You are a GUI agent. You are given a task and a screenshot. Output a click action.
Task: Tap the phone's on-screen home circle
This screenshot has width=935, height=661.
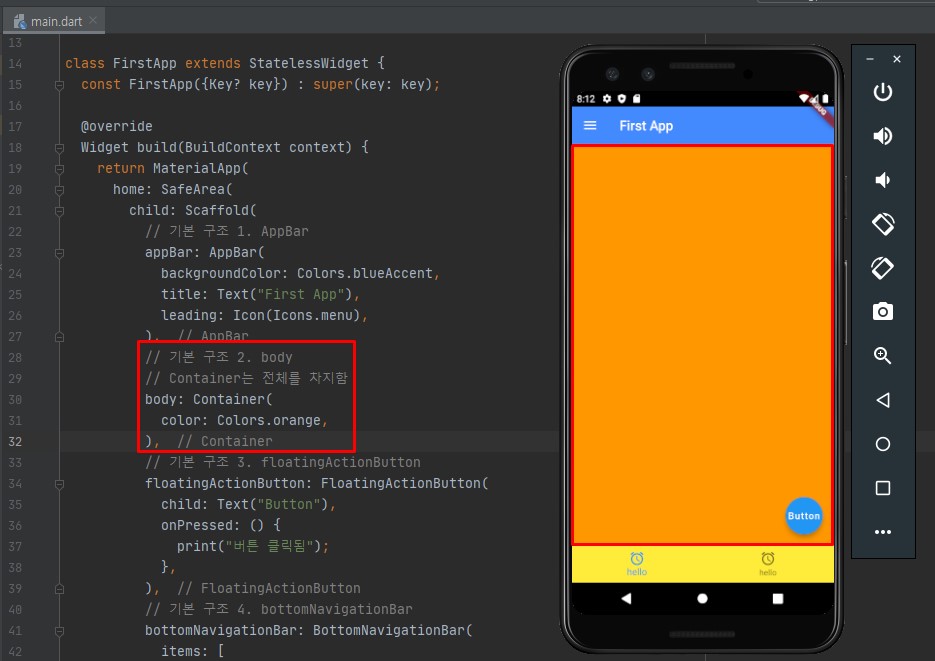tap(702, 598)
